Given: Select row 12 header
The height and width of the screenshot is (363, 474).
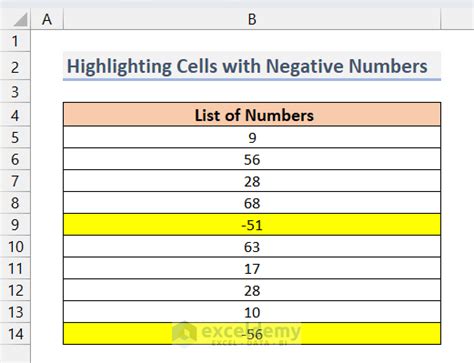Looking at the screenshot, I should click(15, 290).
